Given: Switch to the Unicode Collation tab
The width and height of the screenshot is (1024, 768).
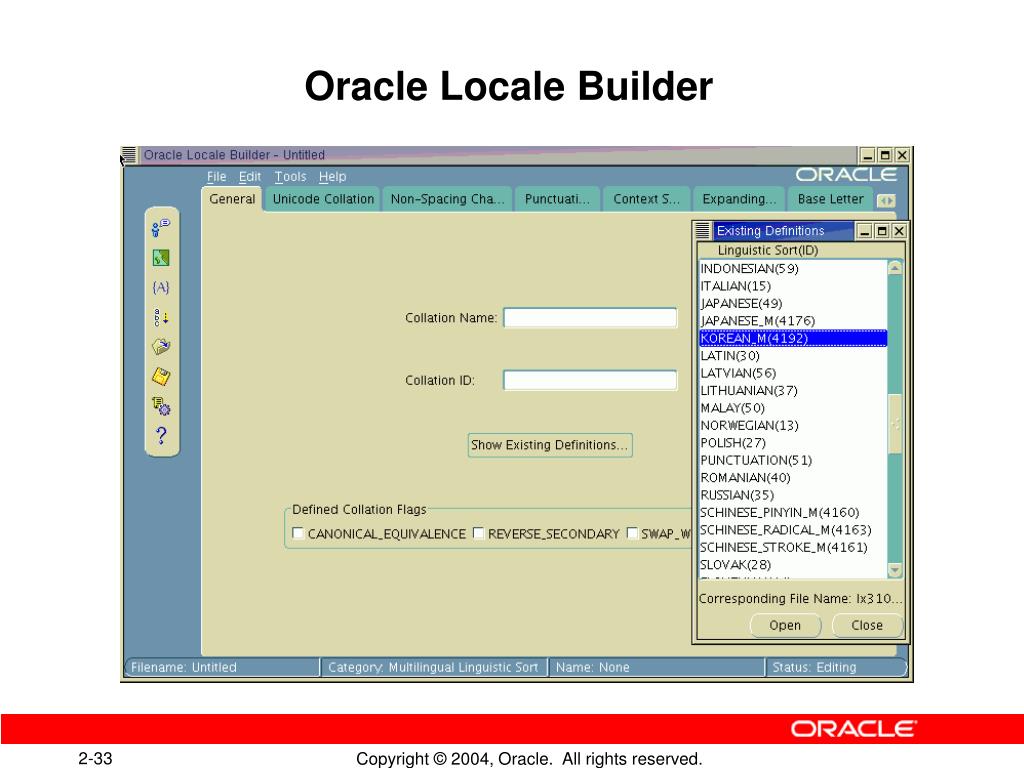Looking at the screenshot, I should pos(323,199).
